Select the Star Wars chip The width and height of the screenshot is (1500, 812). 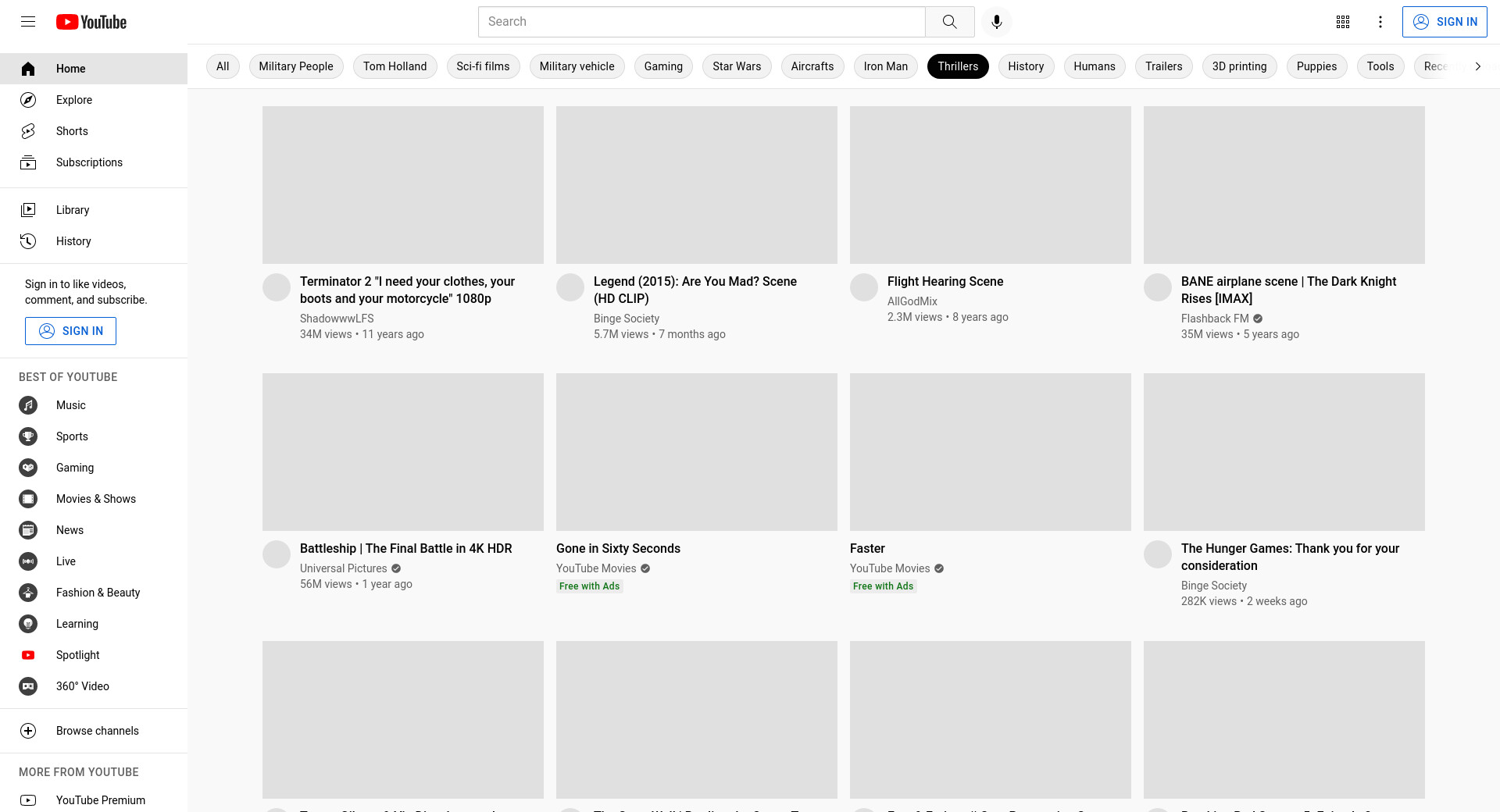point(737,66)
